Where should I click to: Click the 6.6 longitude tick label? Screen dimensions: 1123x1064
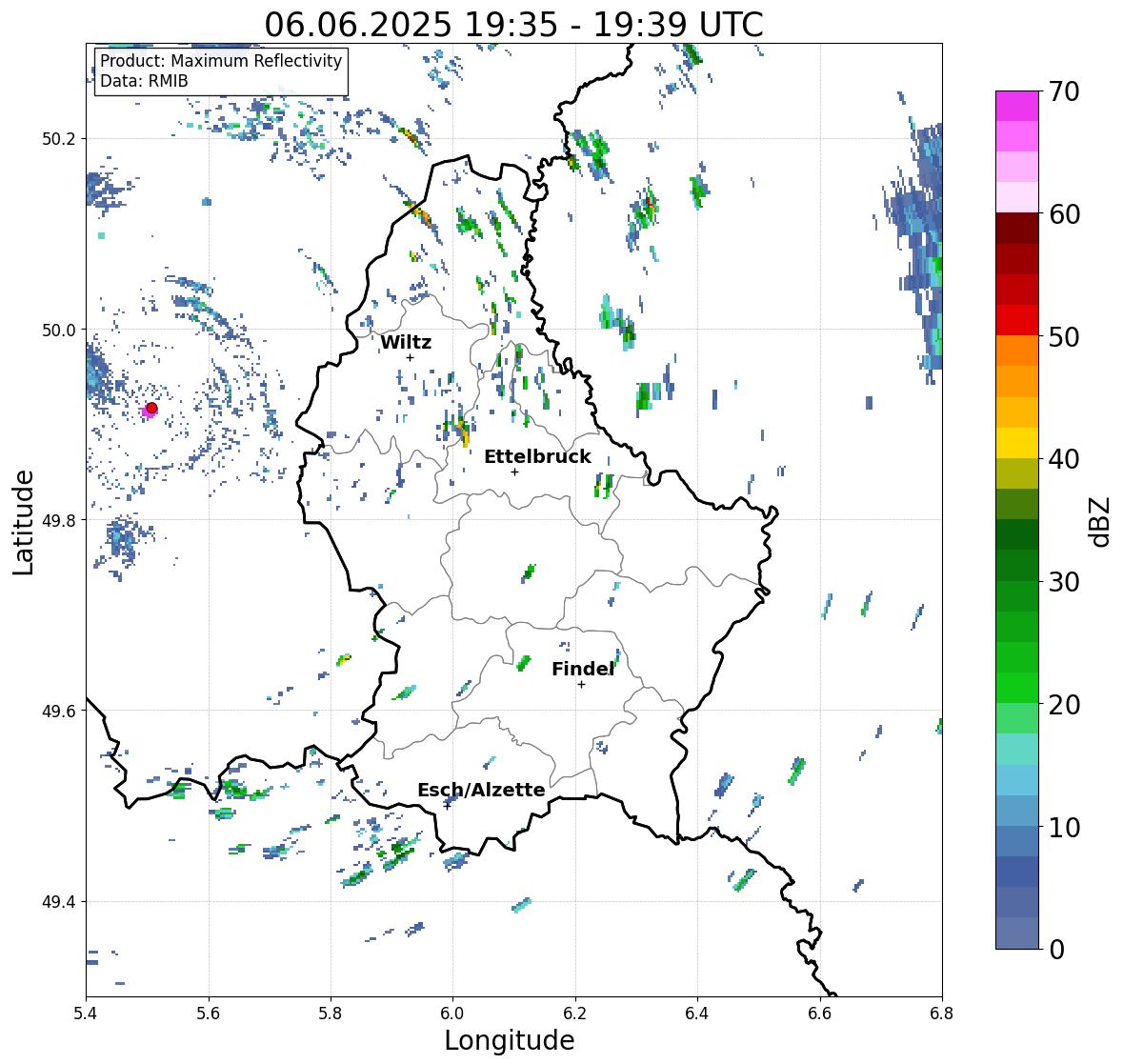click(x=820, y=1014)
